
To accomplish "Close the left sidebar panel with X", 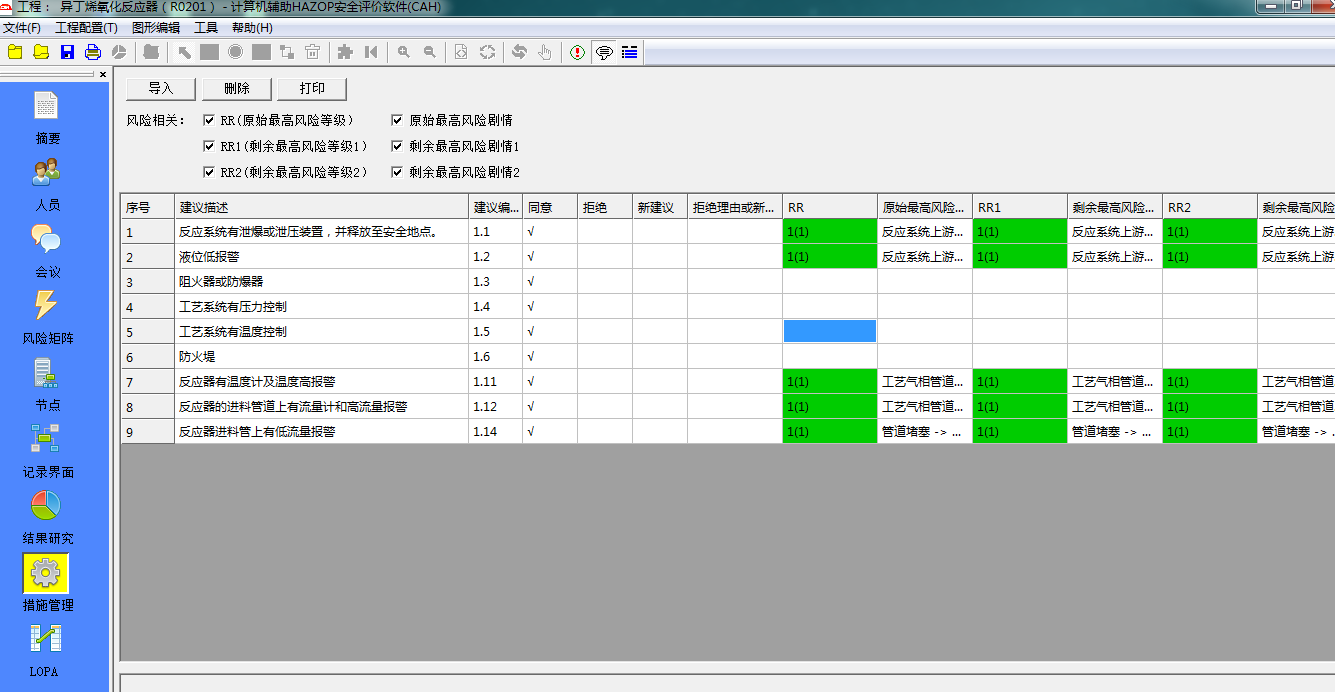I will (x=102, y=75).
